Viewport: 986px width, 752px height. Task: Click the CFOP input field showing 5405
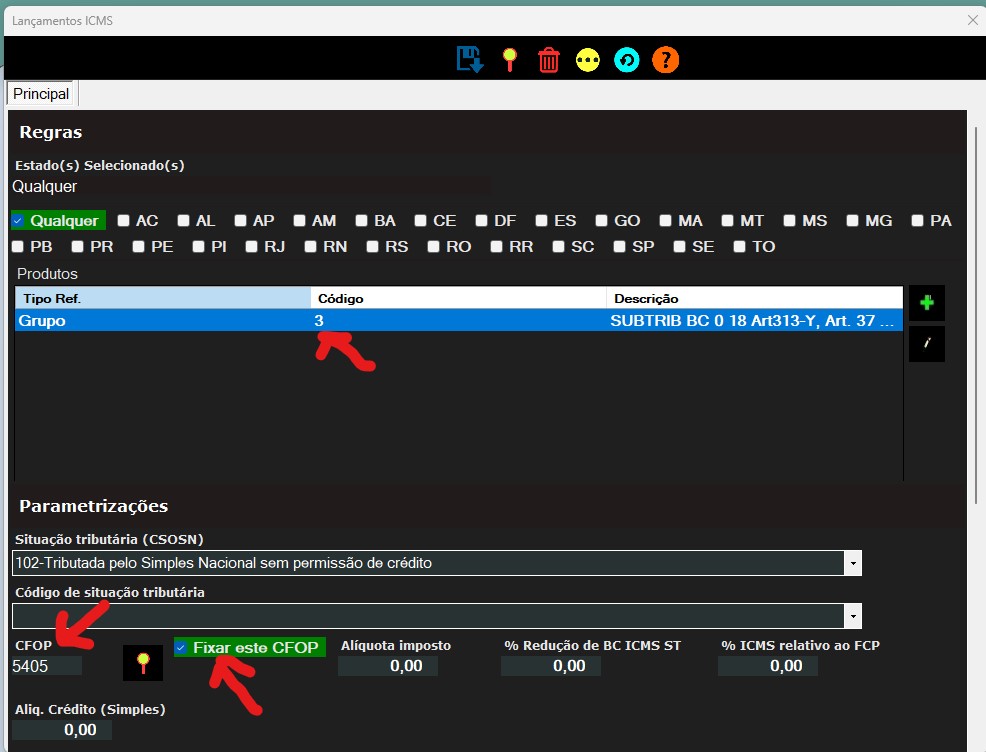click(x=46, y=665)
